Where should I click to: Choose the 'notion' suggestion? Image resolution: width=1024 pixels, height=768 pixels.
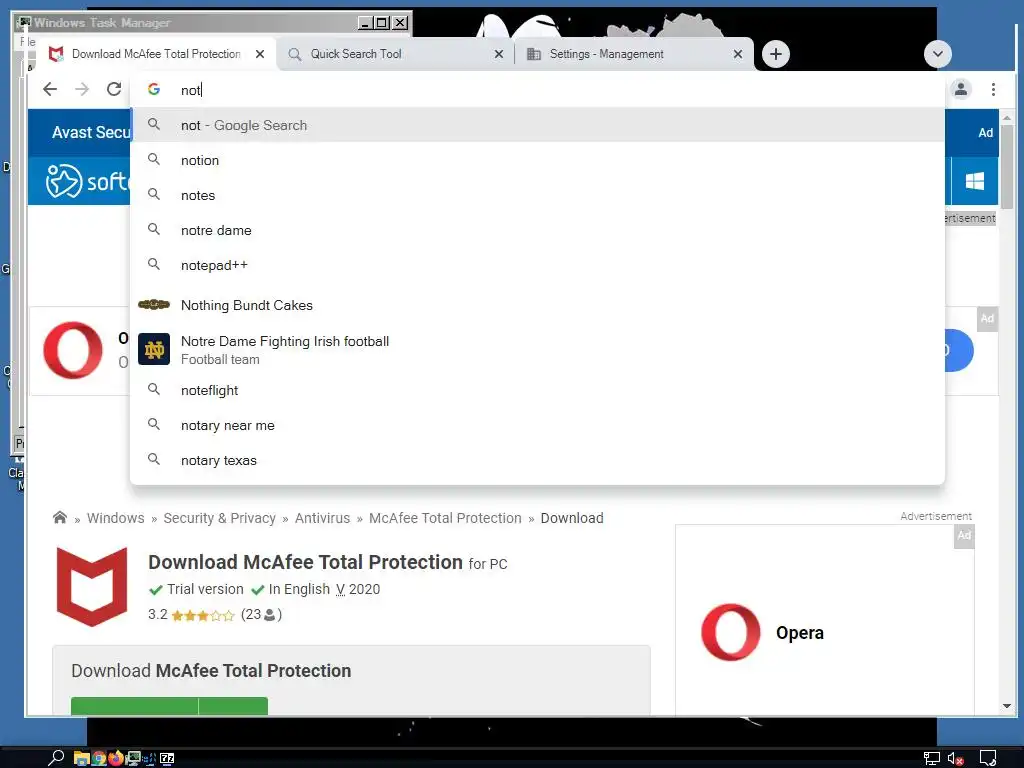pos(537,160)
